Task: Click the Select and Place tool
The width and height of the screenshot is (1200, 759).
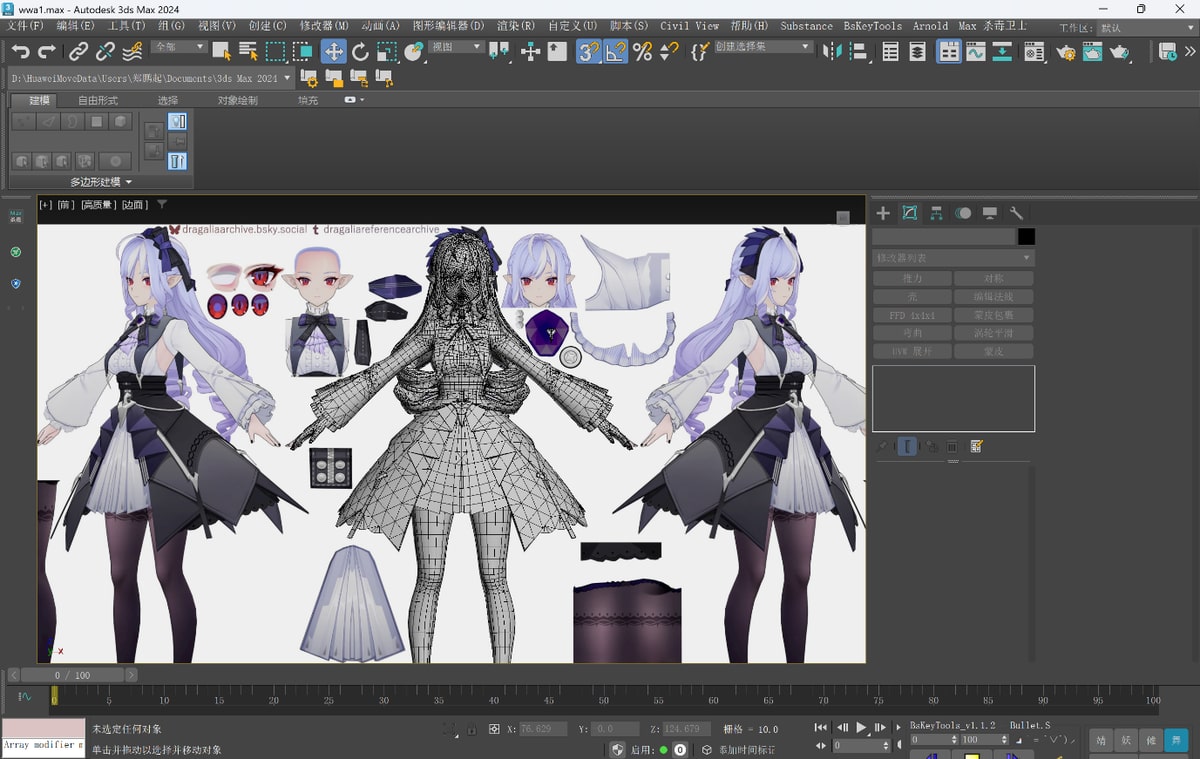Action: pos(414,51)
